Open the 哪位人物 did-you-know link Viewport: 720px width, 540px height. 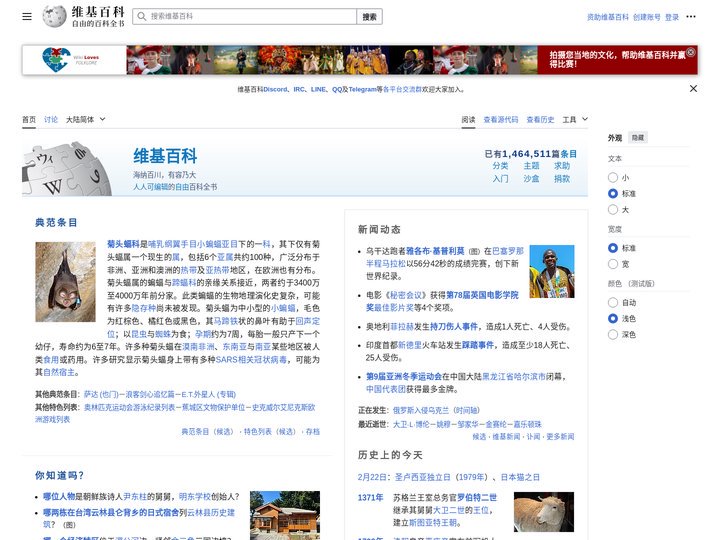click(59, 496)
